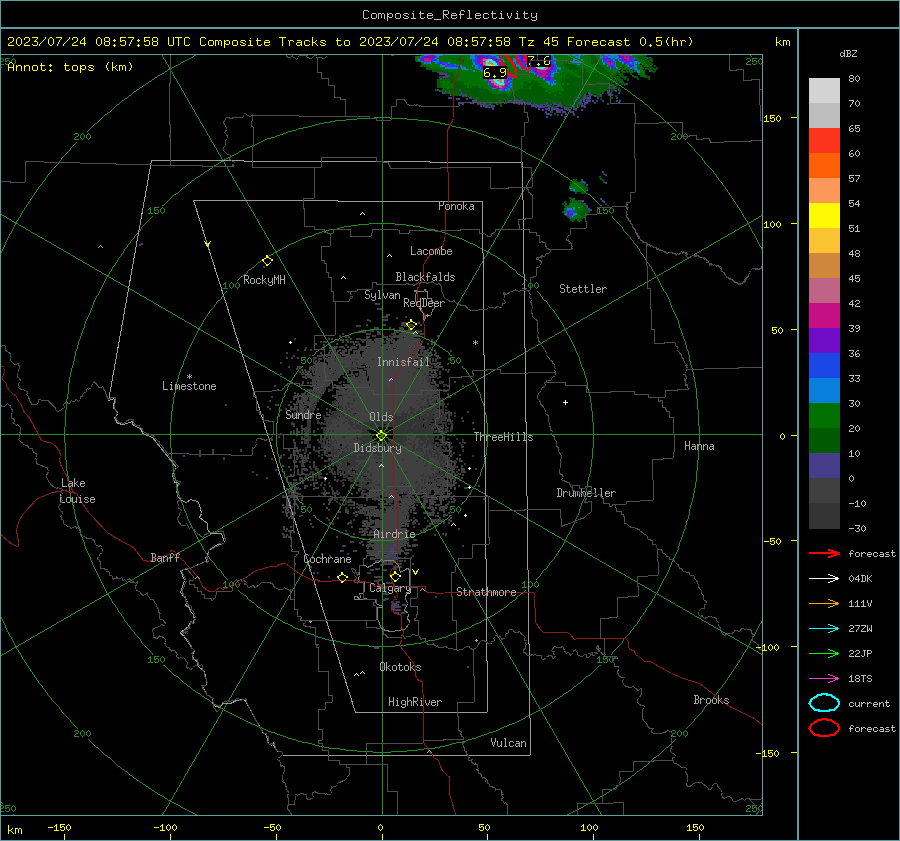Select the green 30–20 dBZ swatch
This screenshot has height=841, width=900.
pyautogui.click(x=824, y=416)
